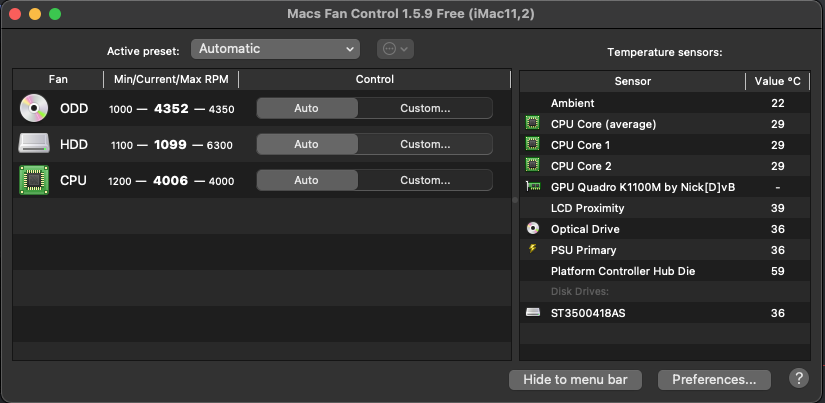The image size is (825, 403).
Task: Click the HDD hard drive fan icon
Action: click(34, 144)
